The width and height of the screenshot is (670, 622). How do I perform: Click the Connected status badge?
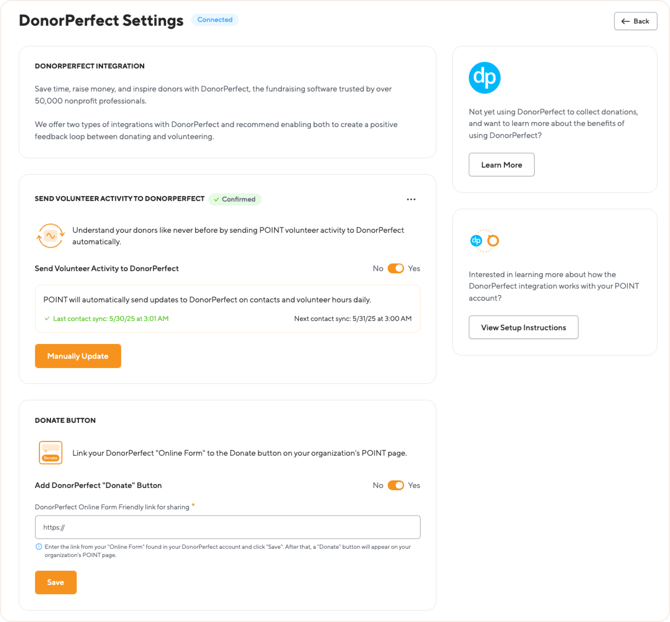pyautogui.click(x=215, y=20)
